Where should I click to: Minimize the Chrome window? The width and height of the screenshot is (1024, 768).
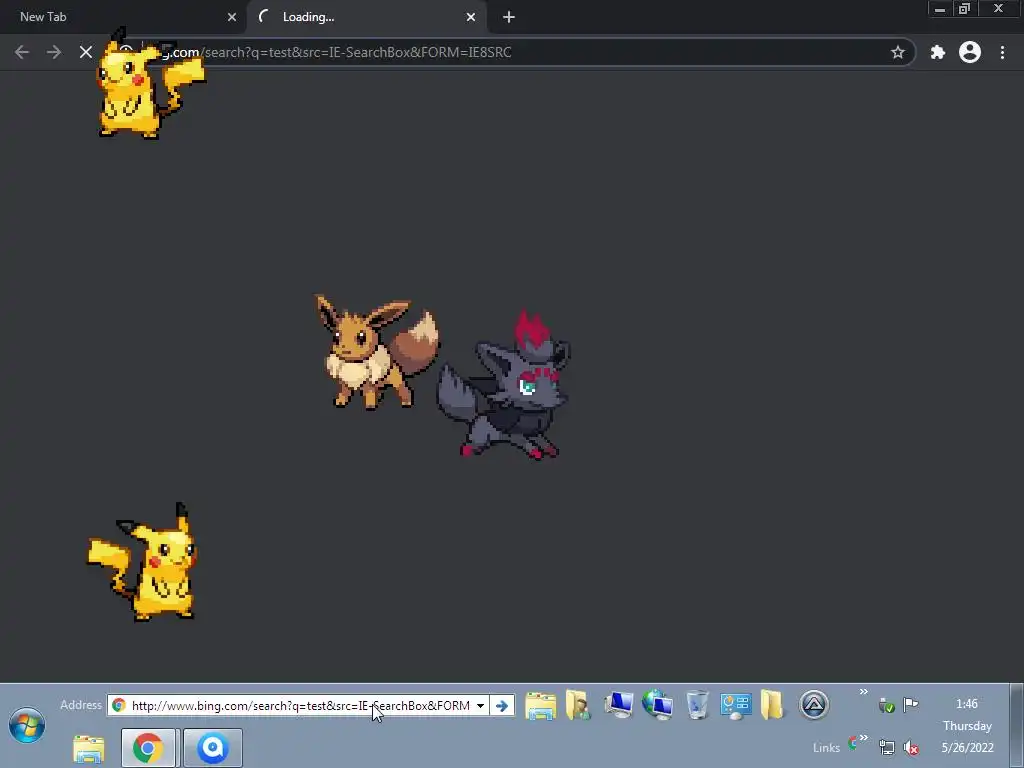pos(940,9)
